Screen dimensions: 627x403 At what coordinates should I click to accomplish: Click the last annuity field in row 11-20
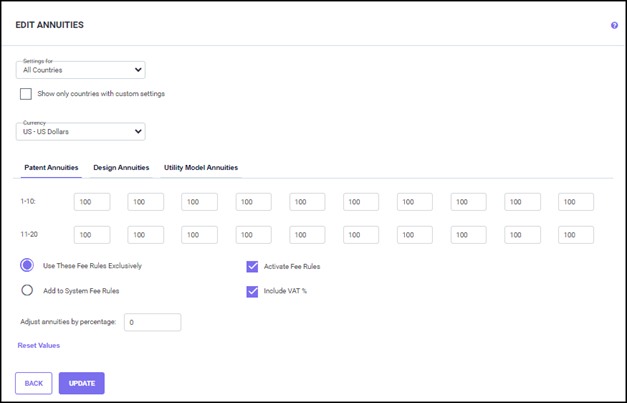[575, 235]
